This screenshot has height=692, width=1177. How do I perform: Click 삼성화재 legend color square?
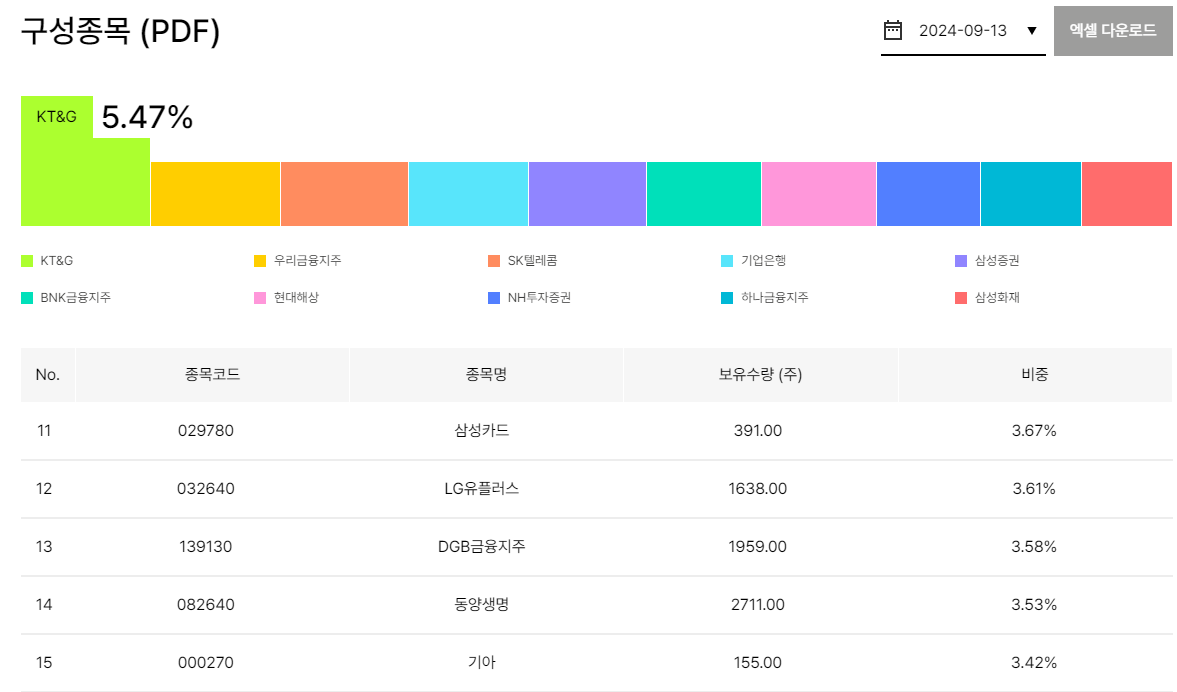click(961, 298)
